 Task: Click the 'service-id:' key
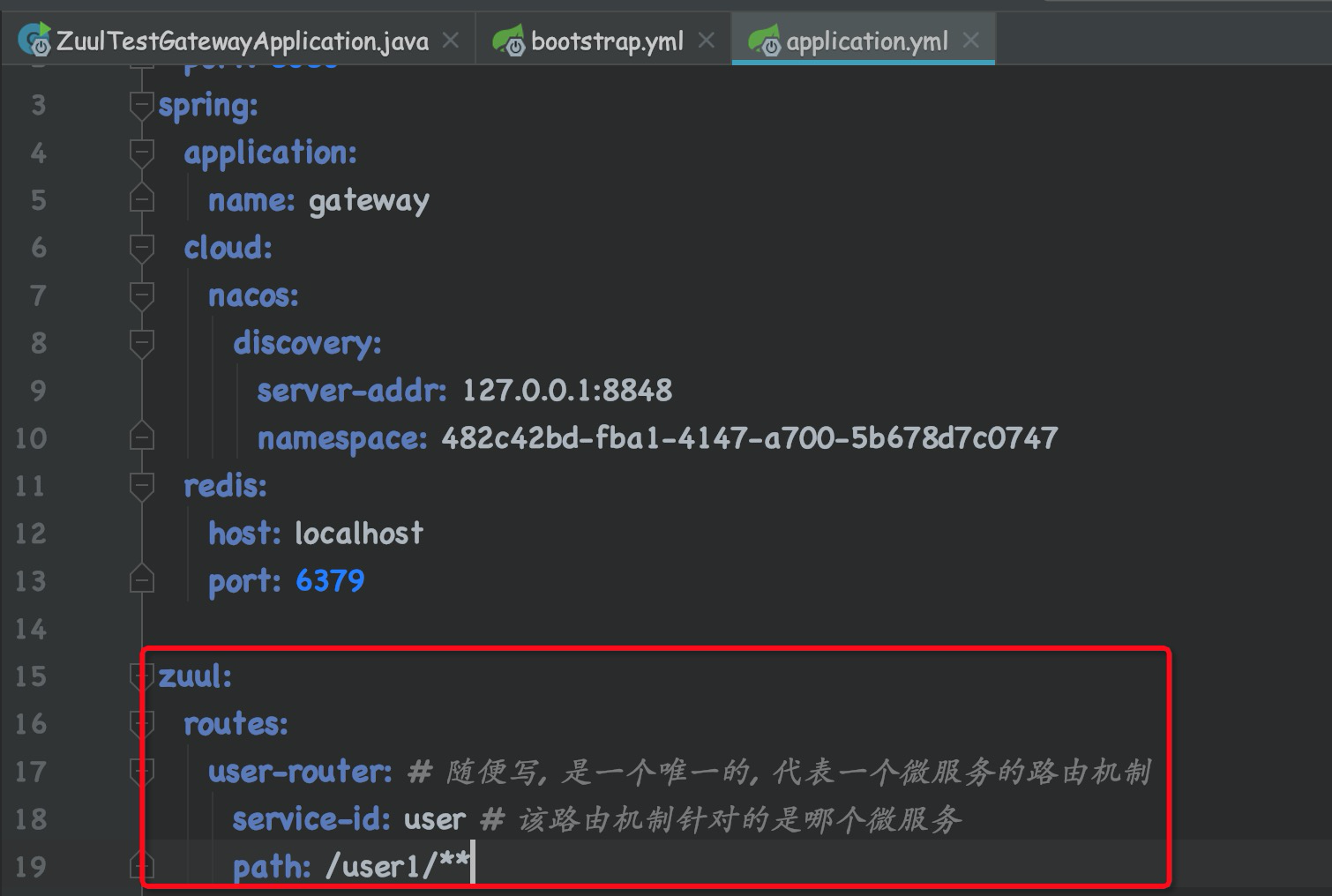[311, 819]
